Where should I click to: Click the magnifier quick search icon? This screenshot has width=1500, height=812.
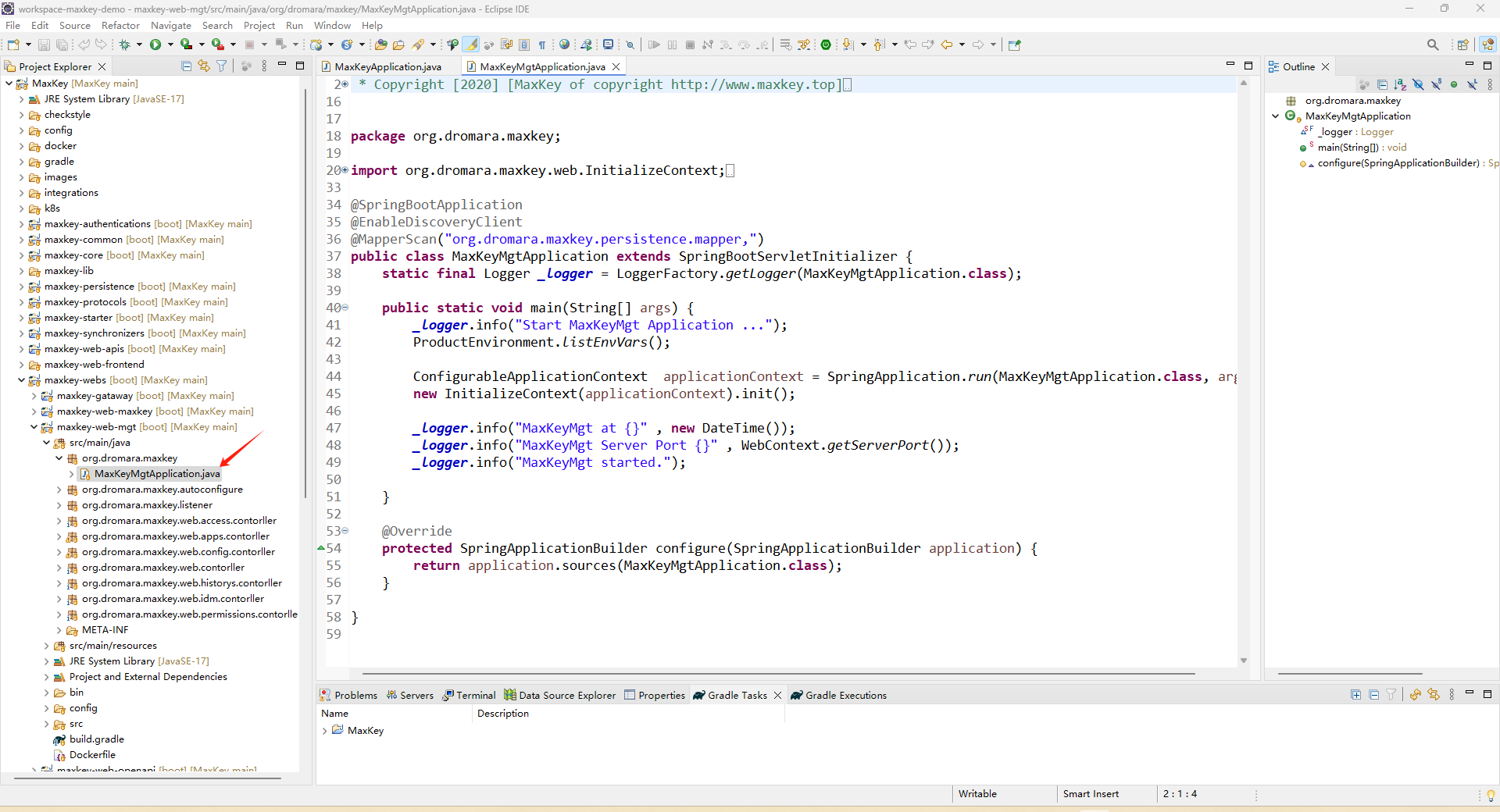[x=1433, y=45]
